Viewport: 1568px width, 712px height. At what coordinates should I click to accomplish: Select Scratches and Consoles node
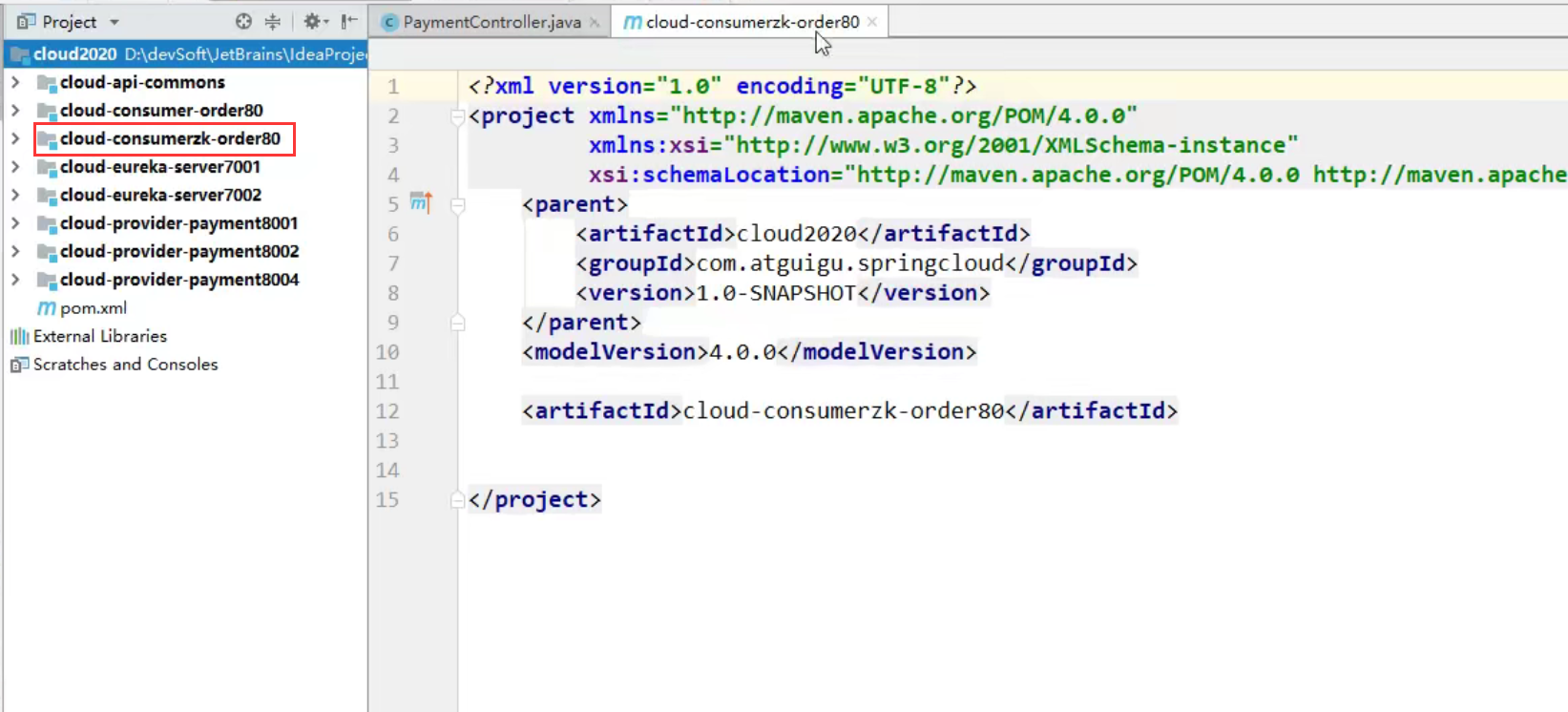pos(125,365)
